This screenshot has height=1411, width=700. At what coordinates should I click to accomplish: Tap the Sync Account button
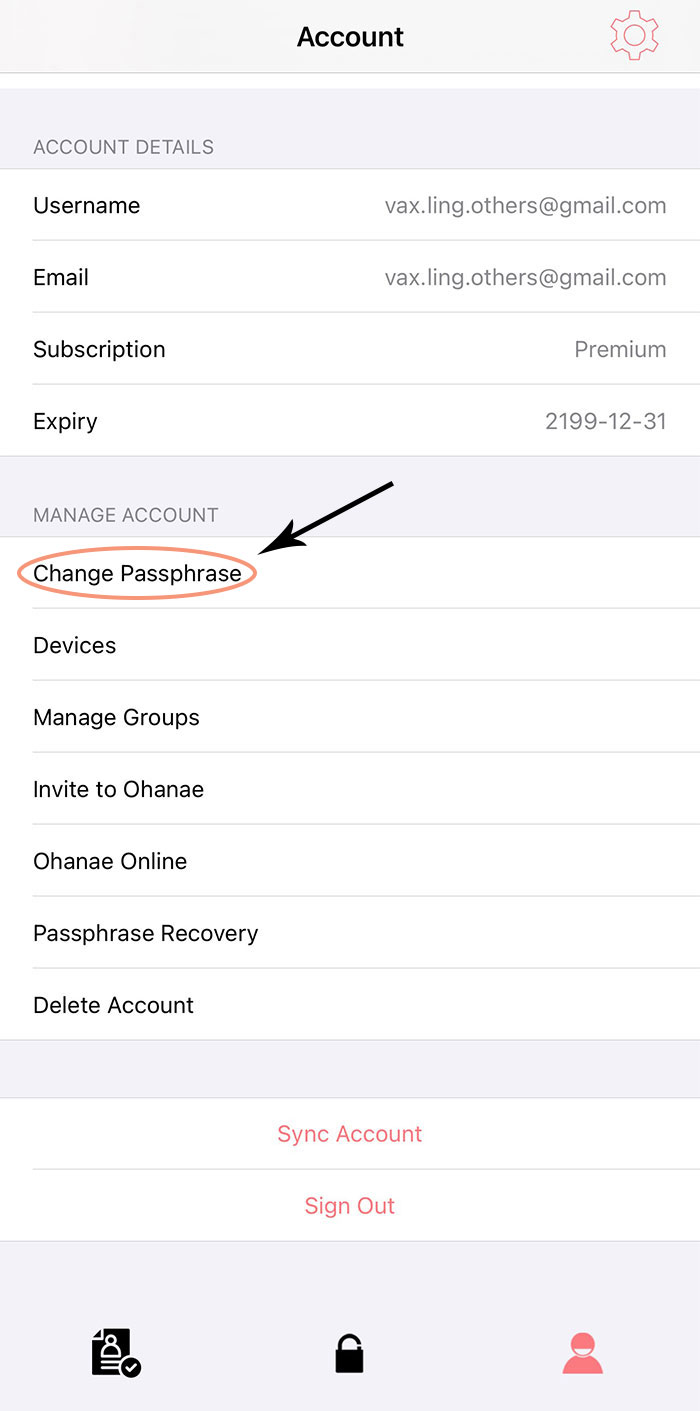350,1134
